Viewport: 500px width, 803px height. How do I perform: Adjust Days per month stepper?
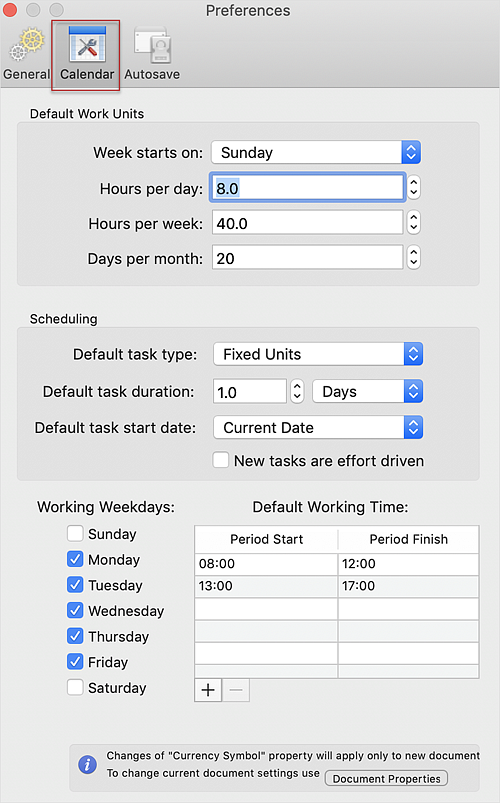point(413,258)
